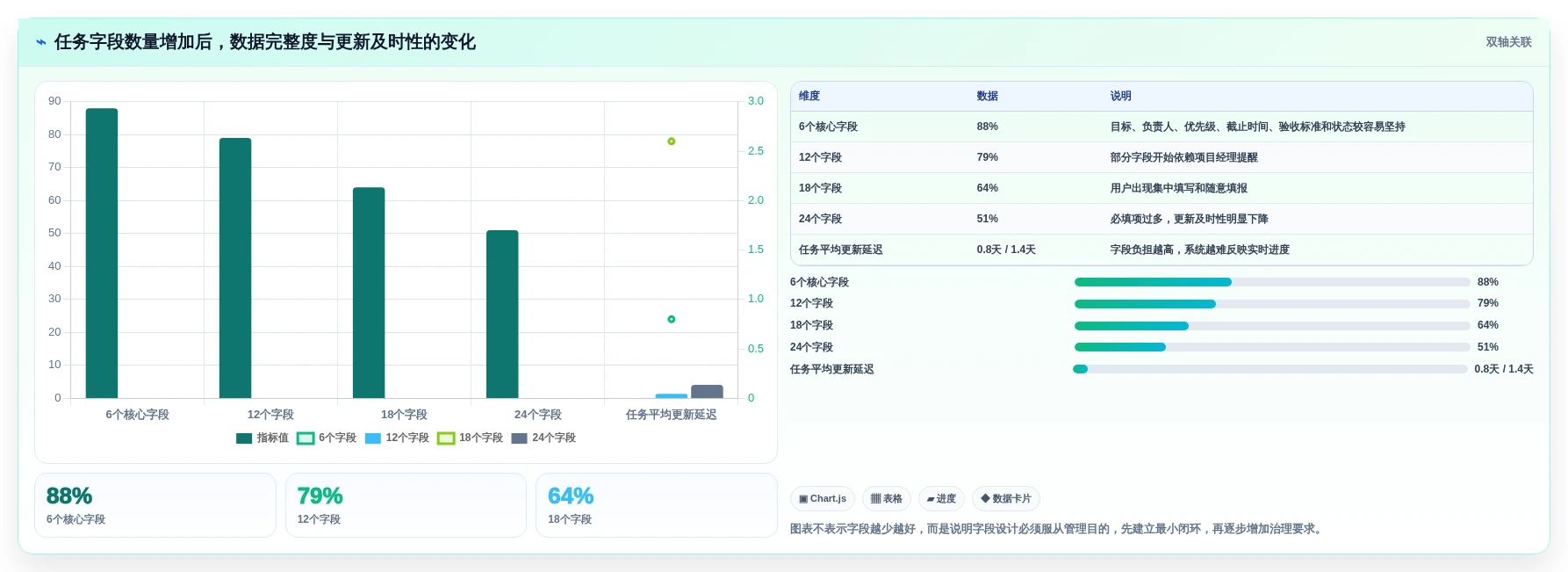Click the 24个字段 progress bar
This screenshot has width=1568, height=572.
coord(1272,347)
